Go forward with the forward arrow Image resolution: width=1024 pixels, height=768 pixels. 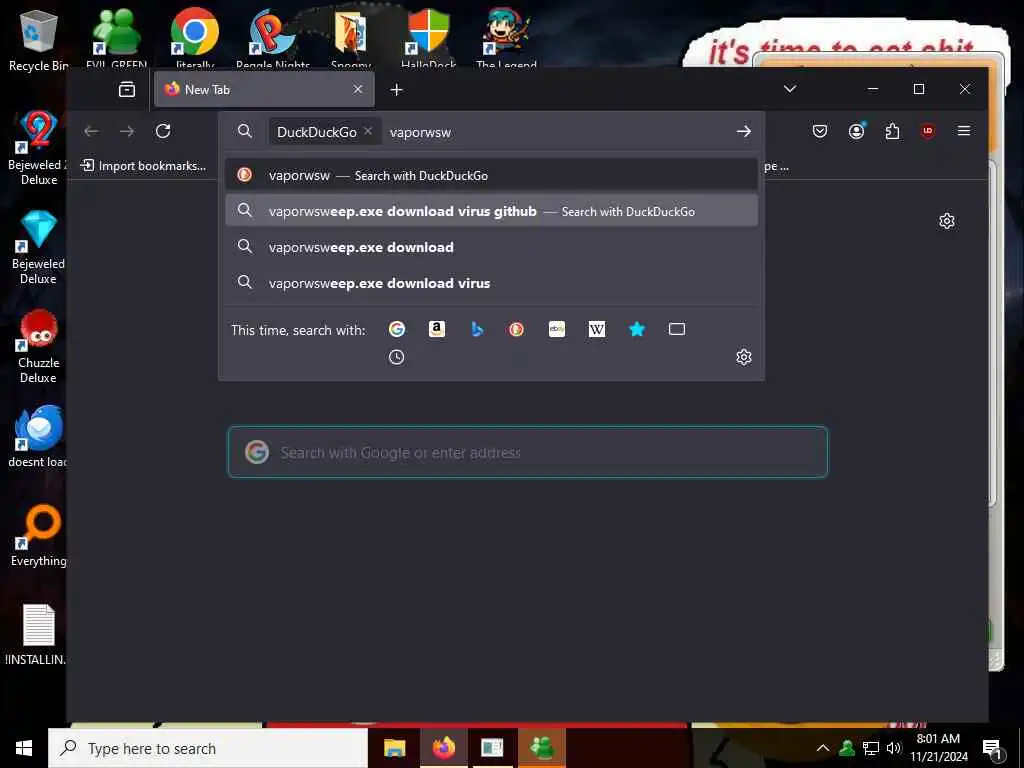coord(127,131)
